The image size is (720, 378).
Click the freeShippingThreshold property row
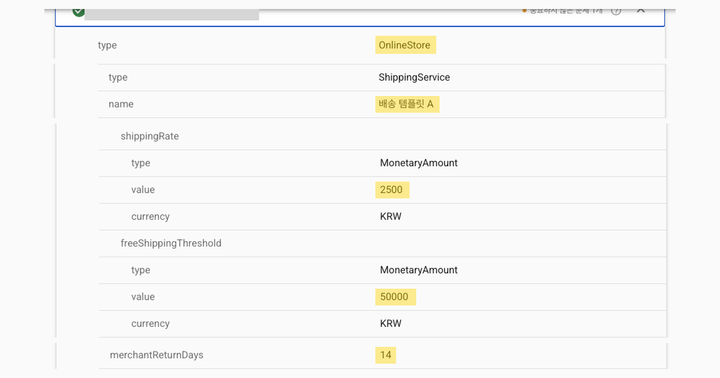[x=382, y=243]
